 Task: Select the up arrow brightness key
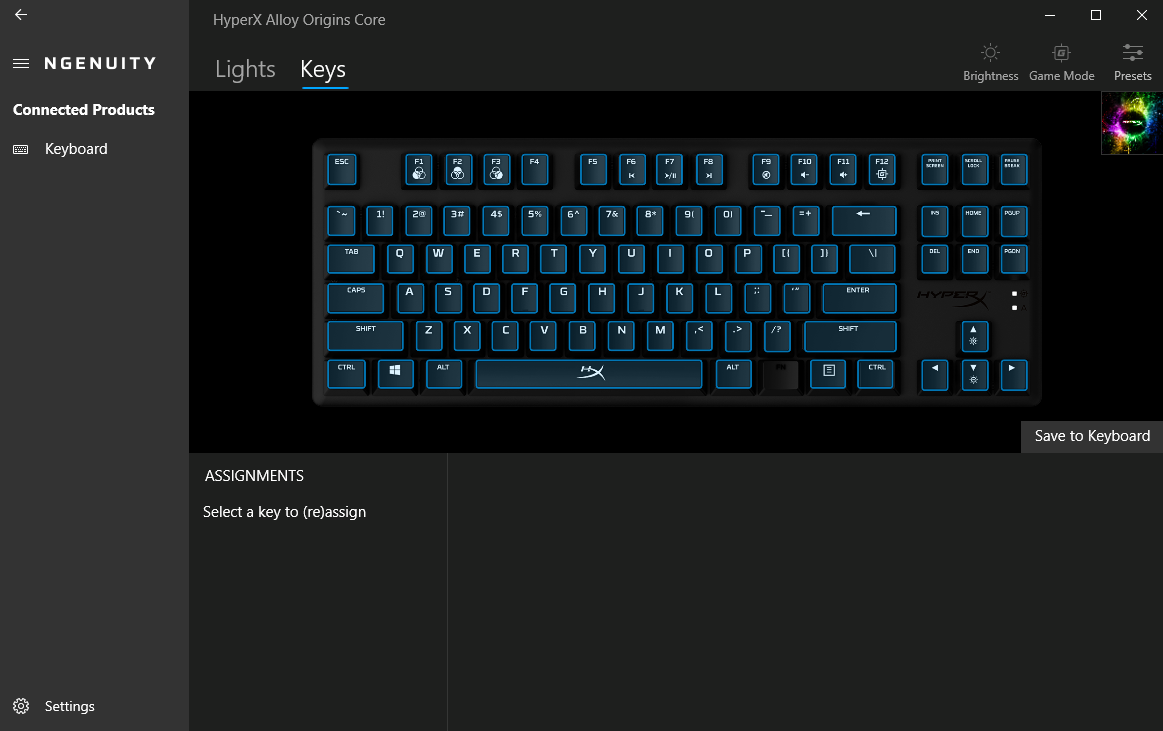974,336
